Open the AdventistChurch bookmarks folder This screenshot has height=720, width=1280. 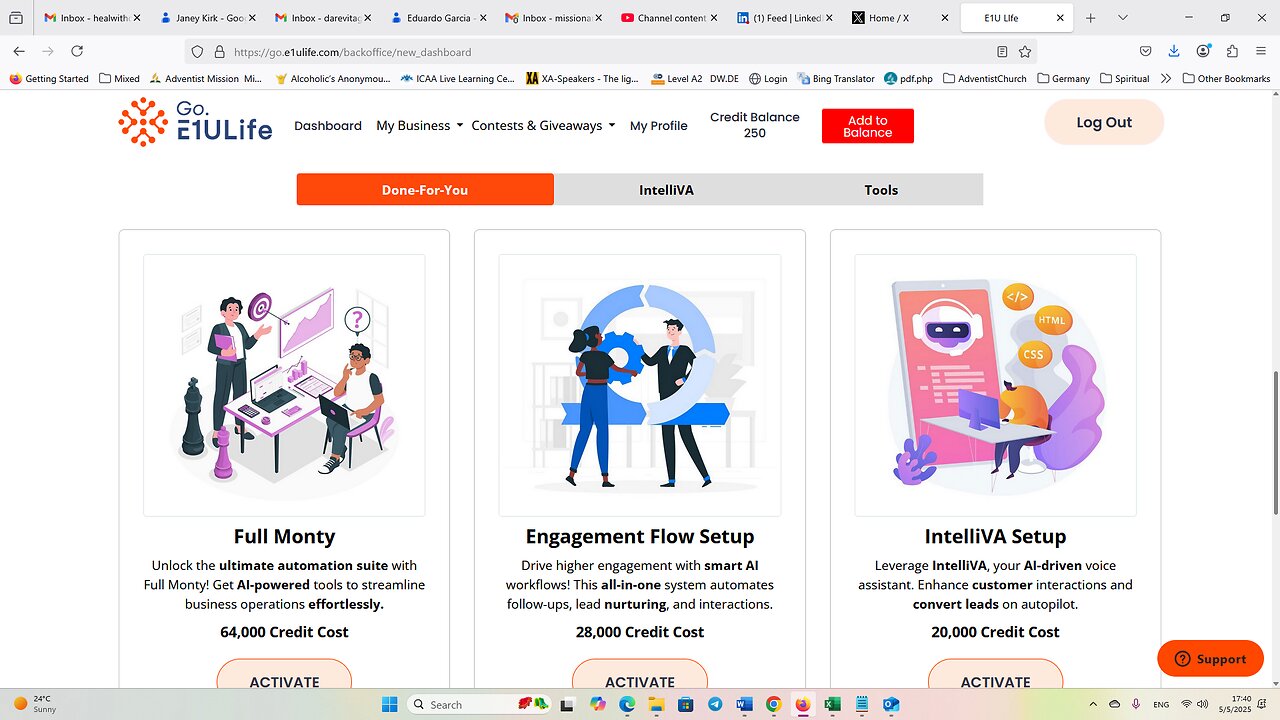[985, 78]
